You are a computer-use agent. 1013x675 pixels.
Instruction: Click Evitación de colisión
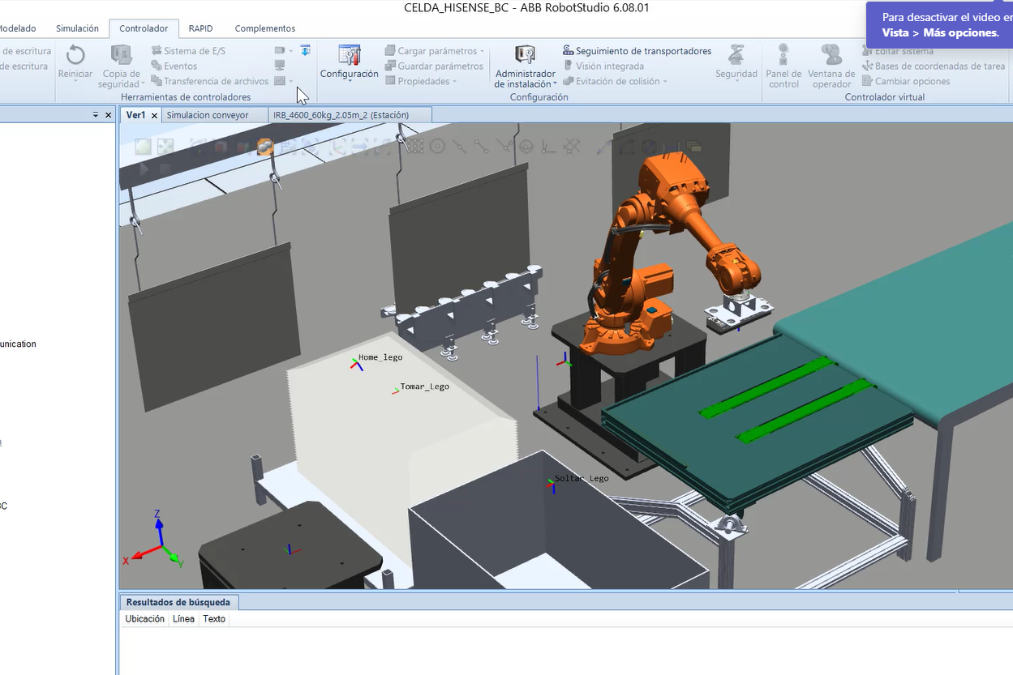point(611,81)
